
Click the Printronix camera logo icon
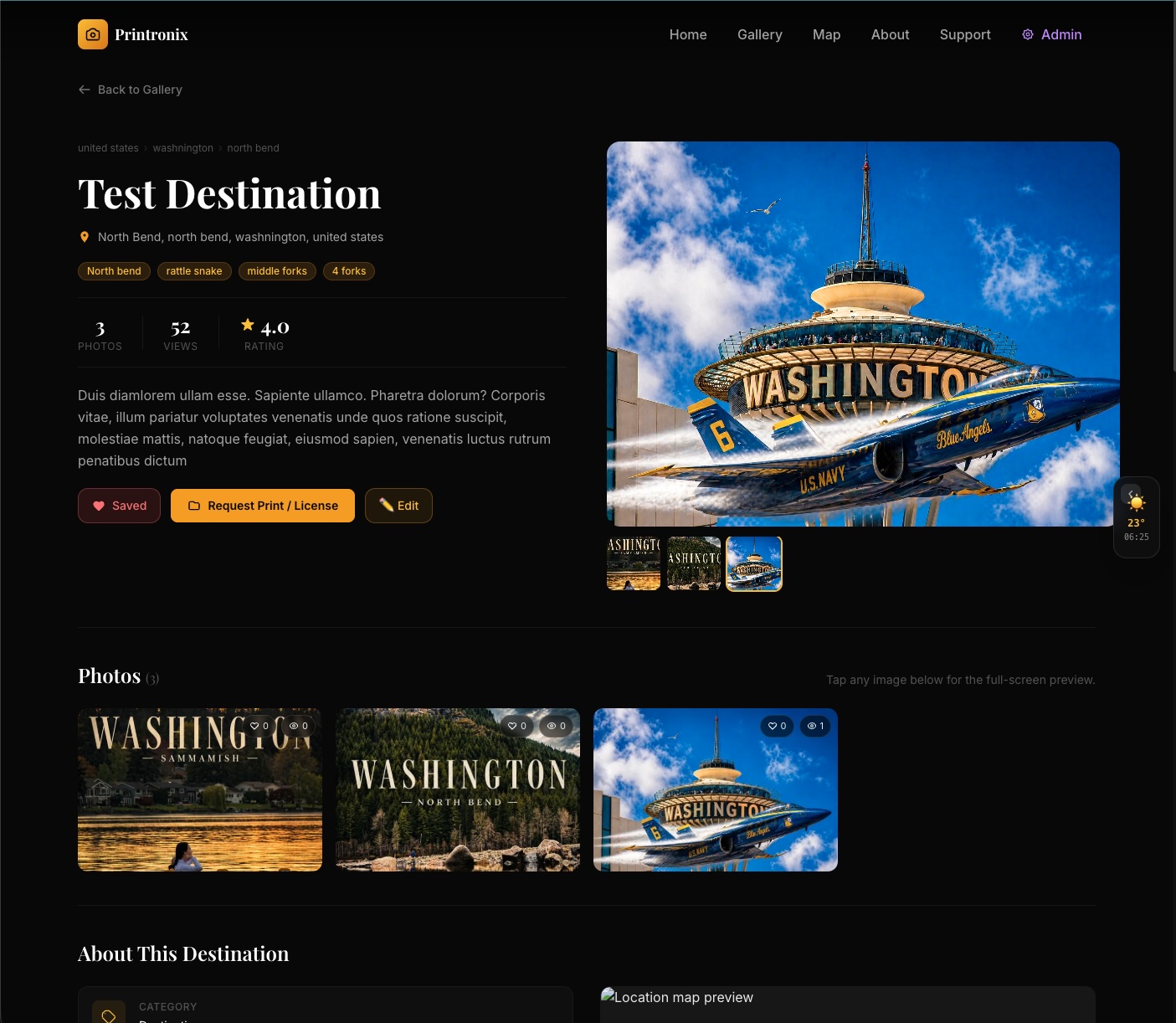(x=93, y=34)
